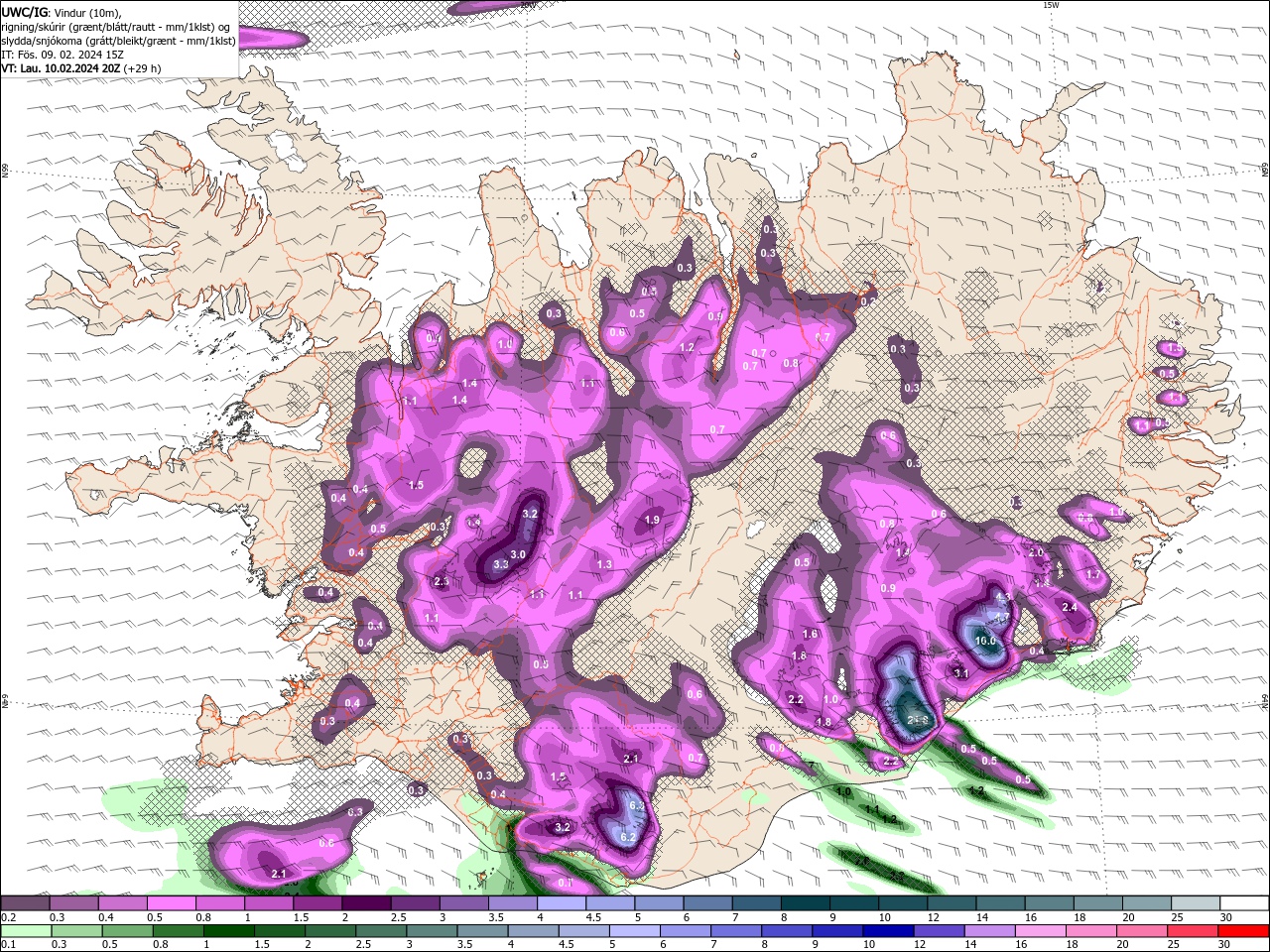Click the 6.3 value in the south
This screenshot has height=952, width=1270.
click(x=637, y=806)
